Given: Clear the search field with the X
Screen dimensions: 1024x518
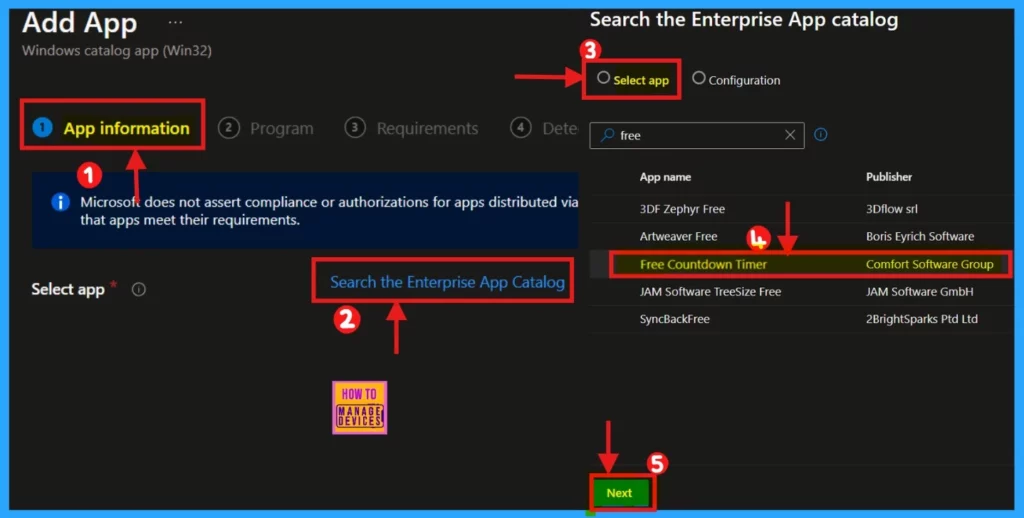Looking at the screenshot, I should pyautogui.click(x=790, y=135).
